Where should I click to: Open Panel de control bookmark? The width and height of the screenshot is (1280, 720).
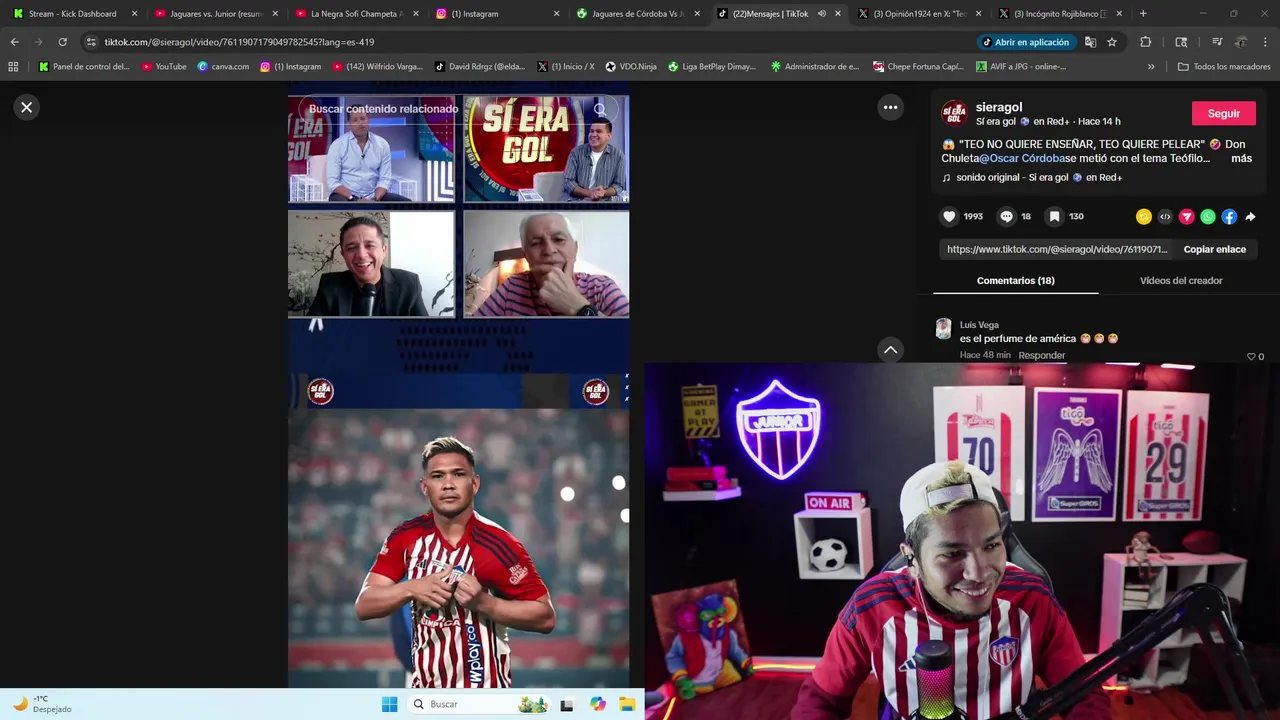84,67
